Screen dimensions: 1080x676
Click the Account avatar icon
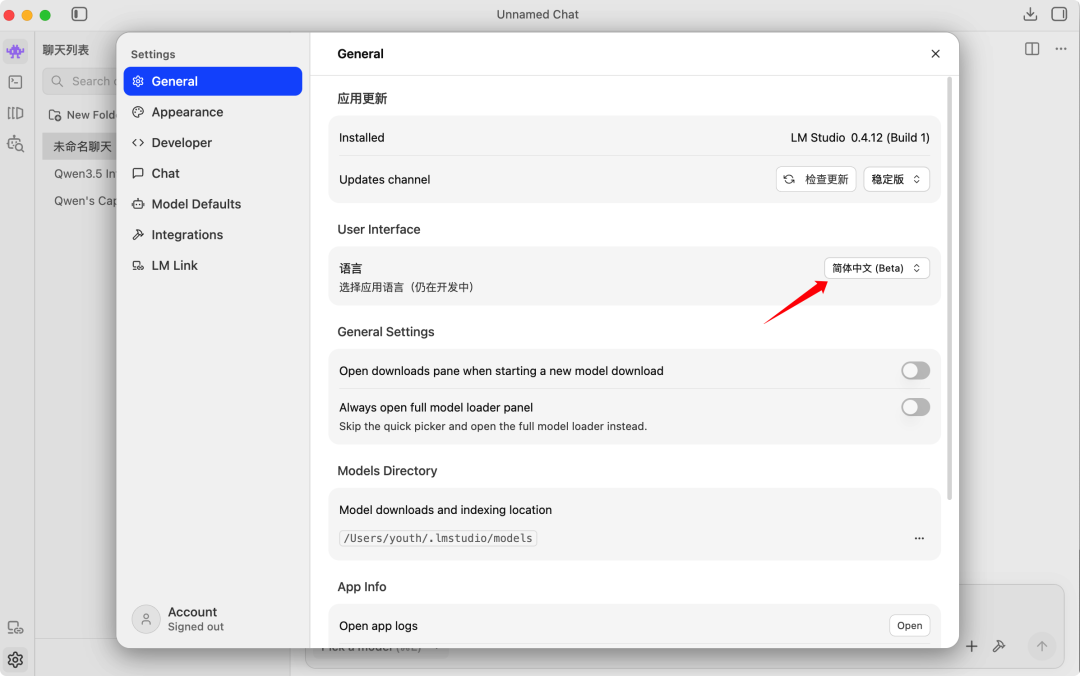(146, 619)
